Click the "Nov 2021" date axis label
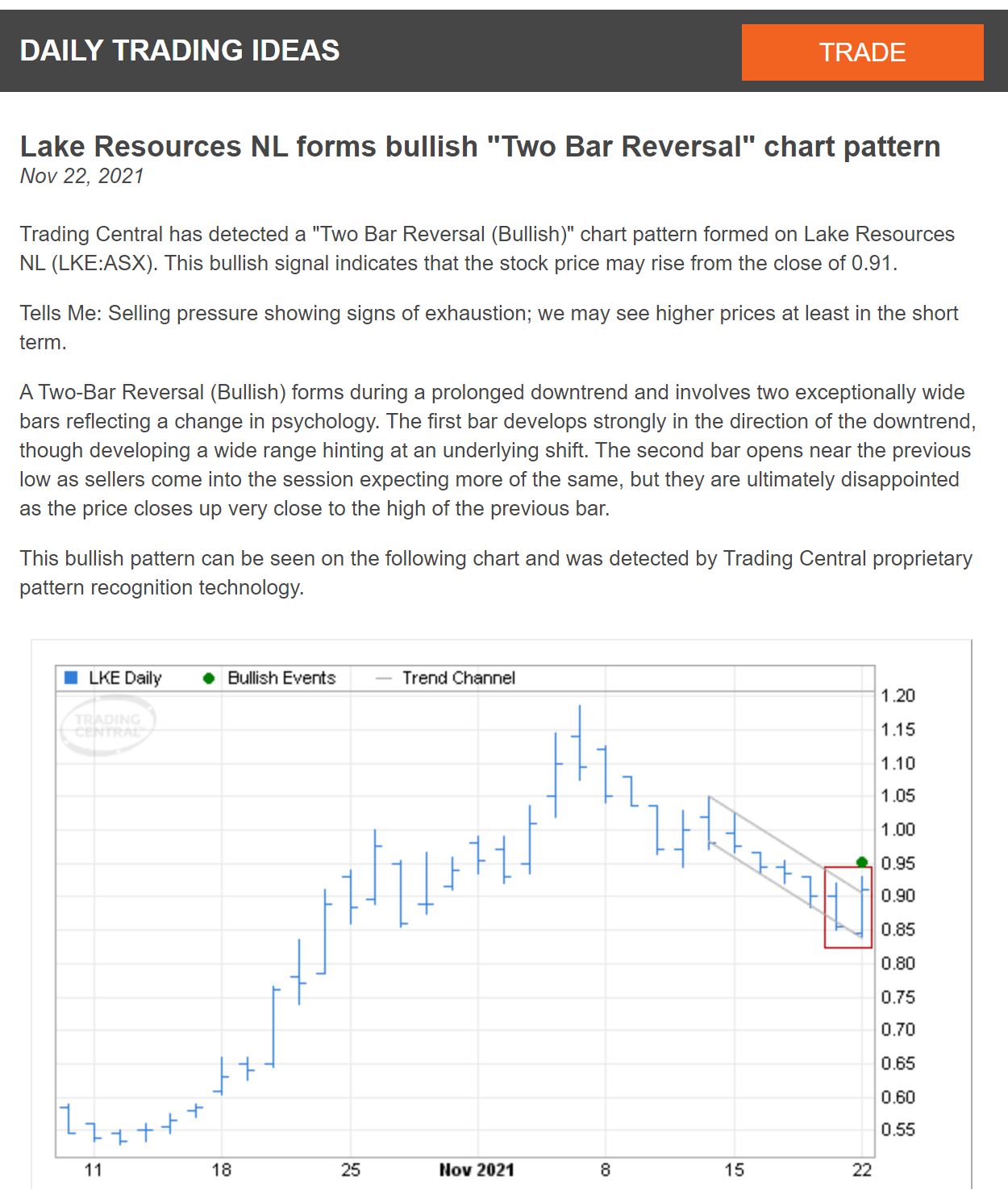 (477, 1170)
